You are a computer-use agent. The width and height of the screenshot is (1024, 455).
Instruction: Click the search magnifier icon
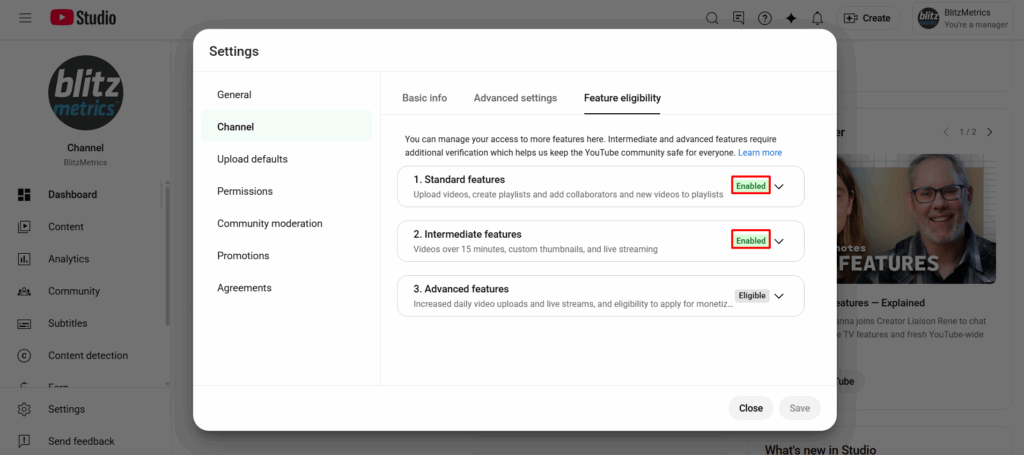point(712,18)
